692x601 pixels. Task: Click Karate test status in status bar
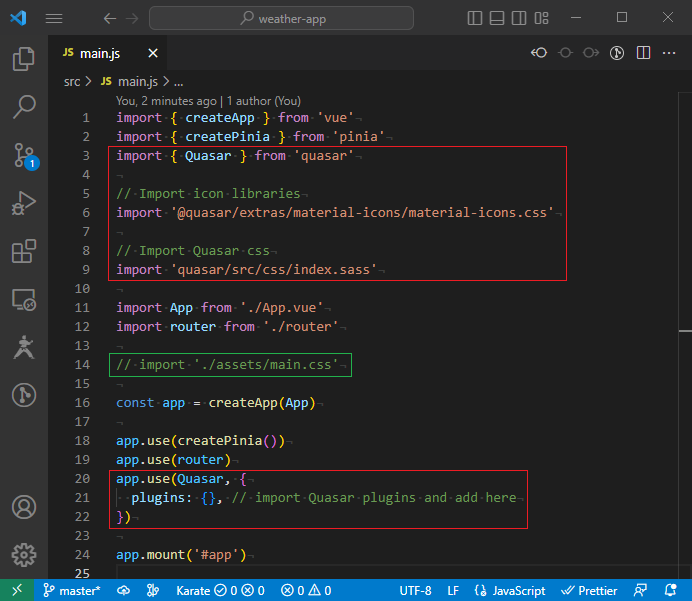tap(220, 590)
